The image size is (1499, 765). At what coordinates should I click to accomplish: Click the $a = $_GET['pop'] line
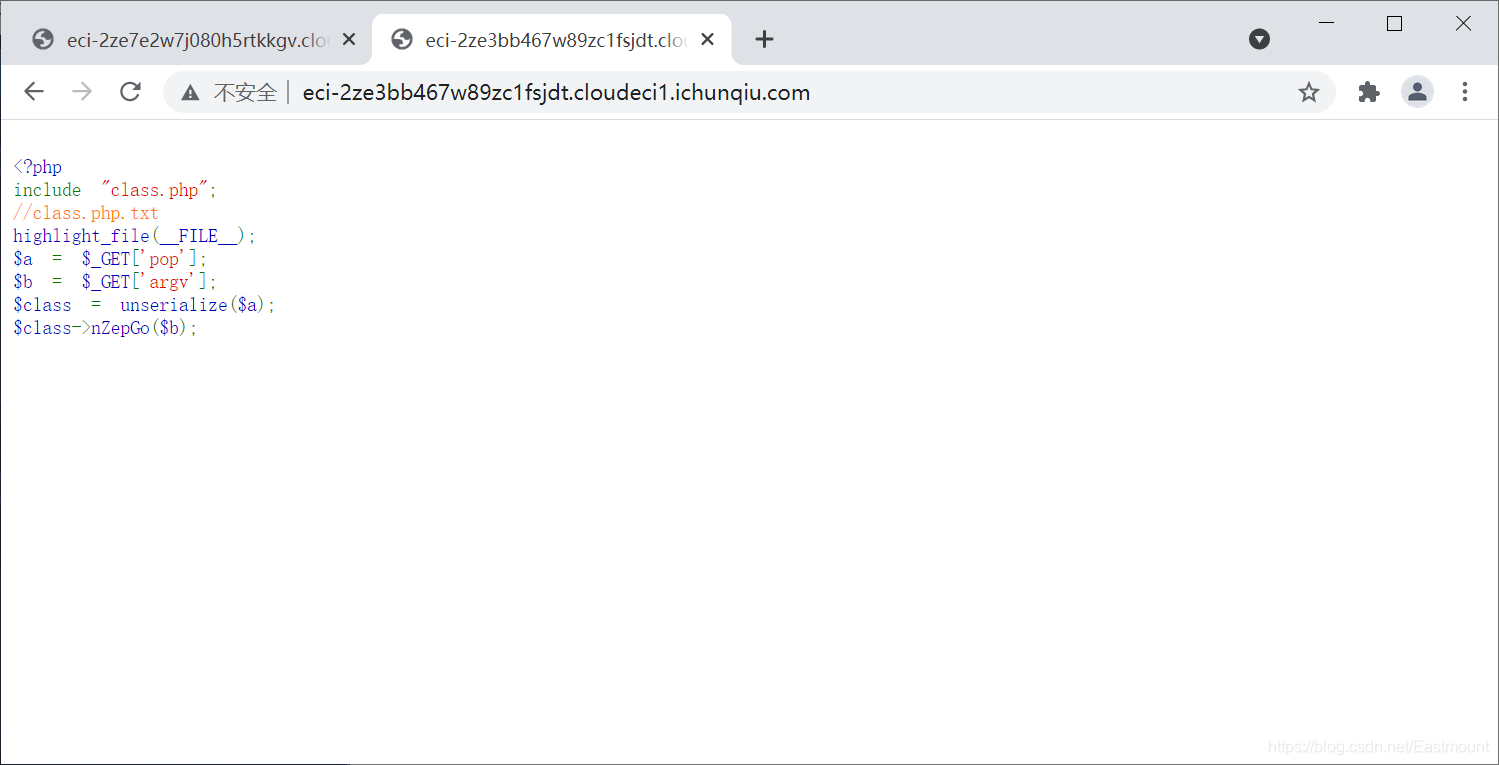pos(111,259)
